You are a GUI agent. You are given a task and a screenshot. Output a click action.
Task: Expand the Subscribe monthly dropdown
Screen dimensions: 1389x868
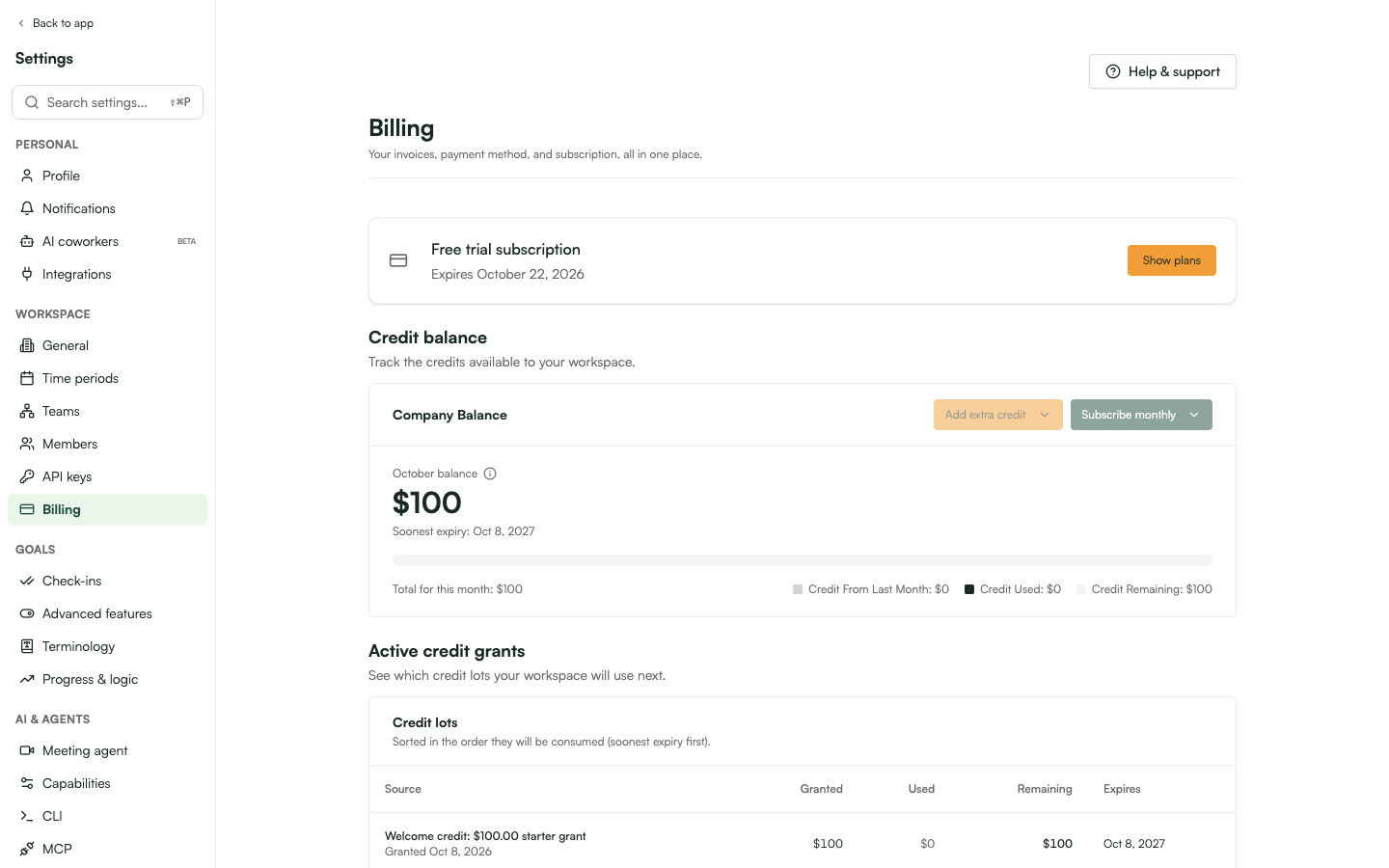[1141, 415]
